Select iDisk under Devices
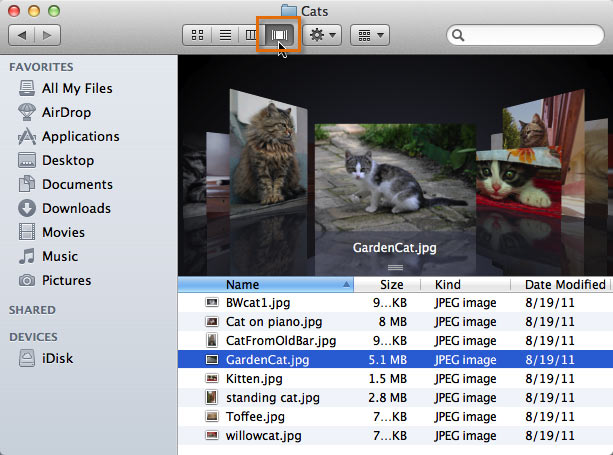613x455 pixels. 58,358
